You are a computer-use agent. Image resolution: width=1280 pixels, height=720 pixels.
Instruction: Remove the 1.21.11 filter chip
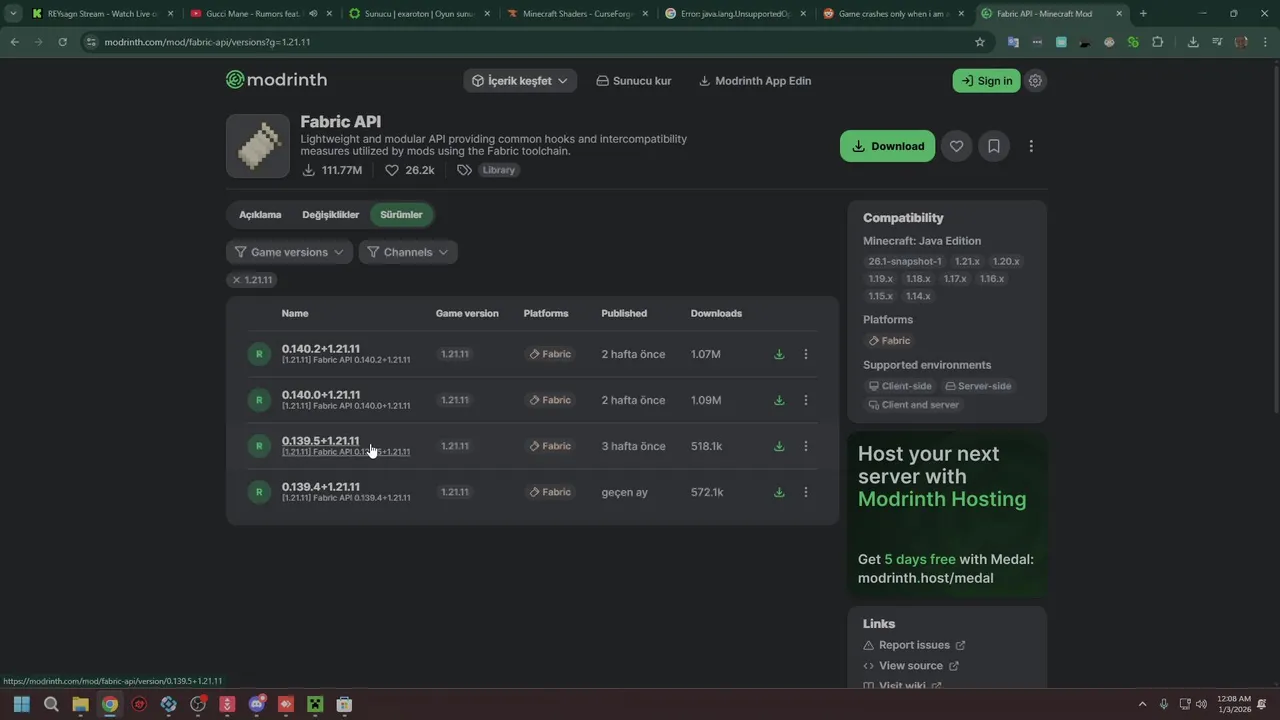tap(252, 280)
